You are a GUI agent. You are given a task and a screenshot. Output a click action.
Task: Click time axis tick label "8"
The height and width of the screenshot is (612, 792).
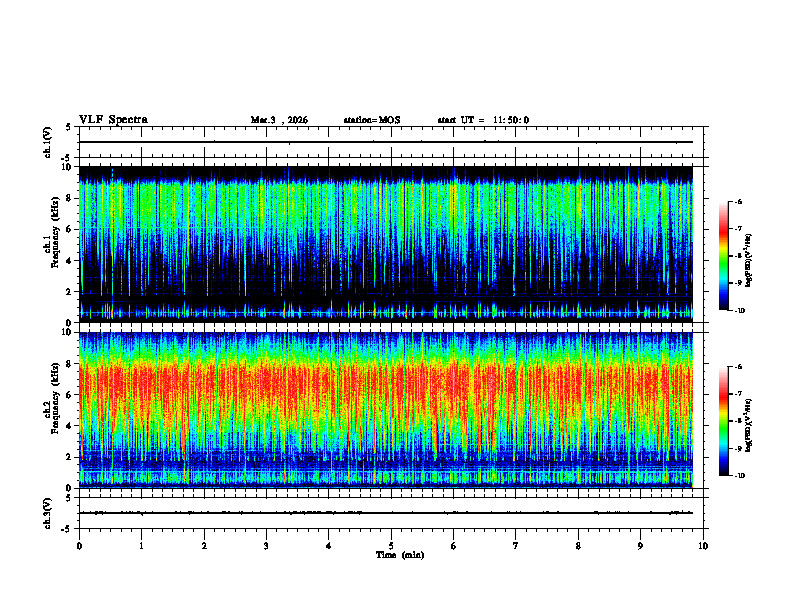pos(578,546)
